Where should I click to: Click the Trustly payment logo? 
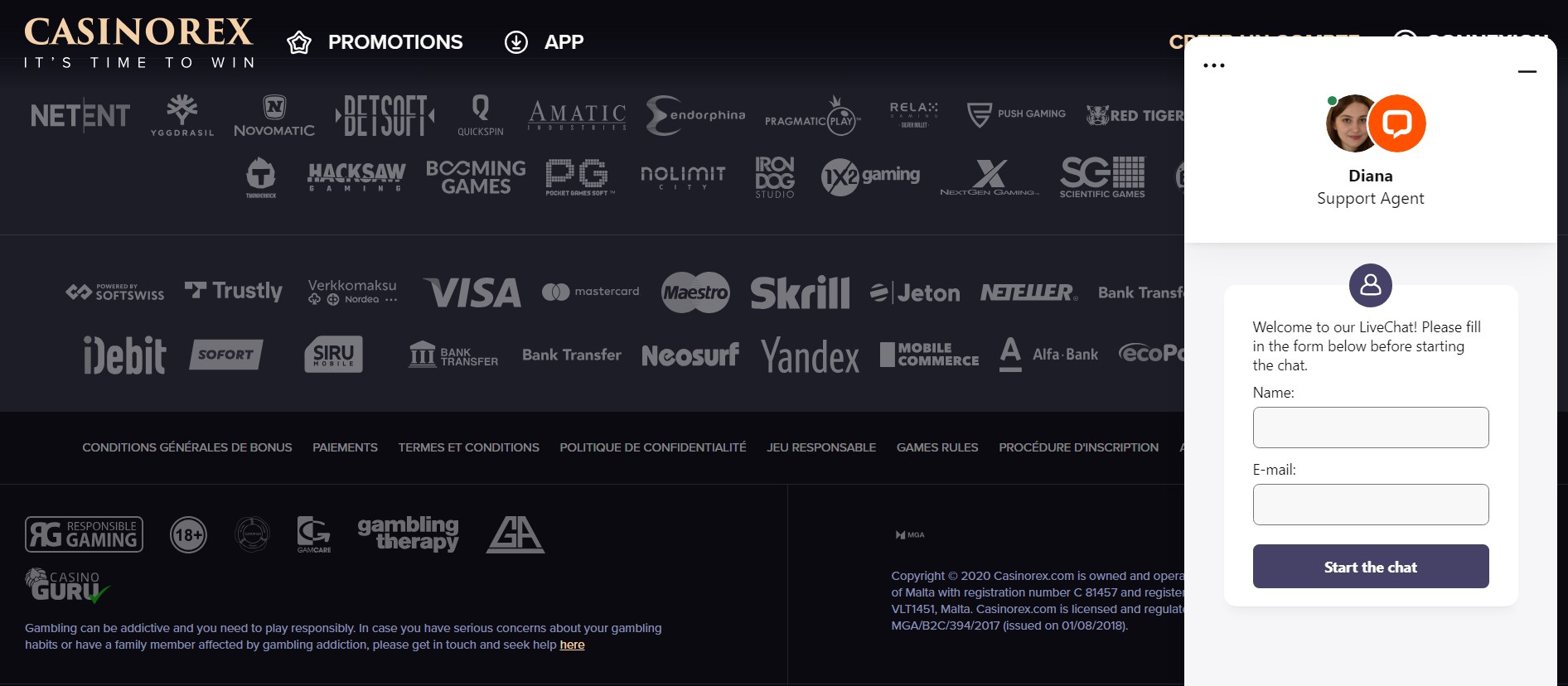click(x=234, y=291)
